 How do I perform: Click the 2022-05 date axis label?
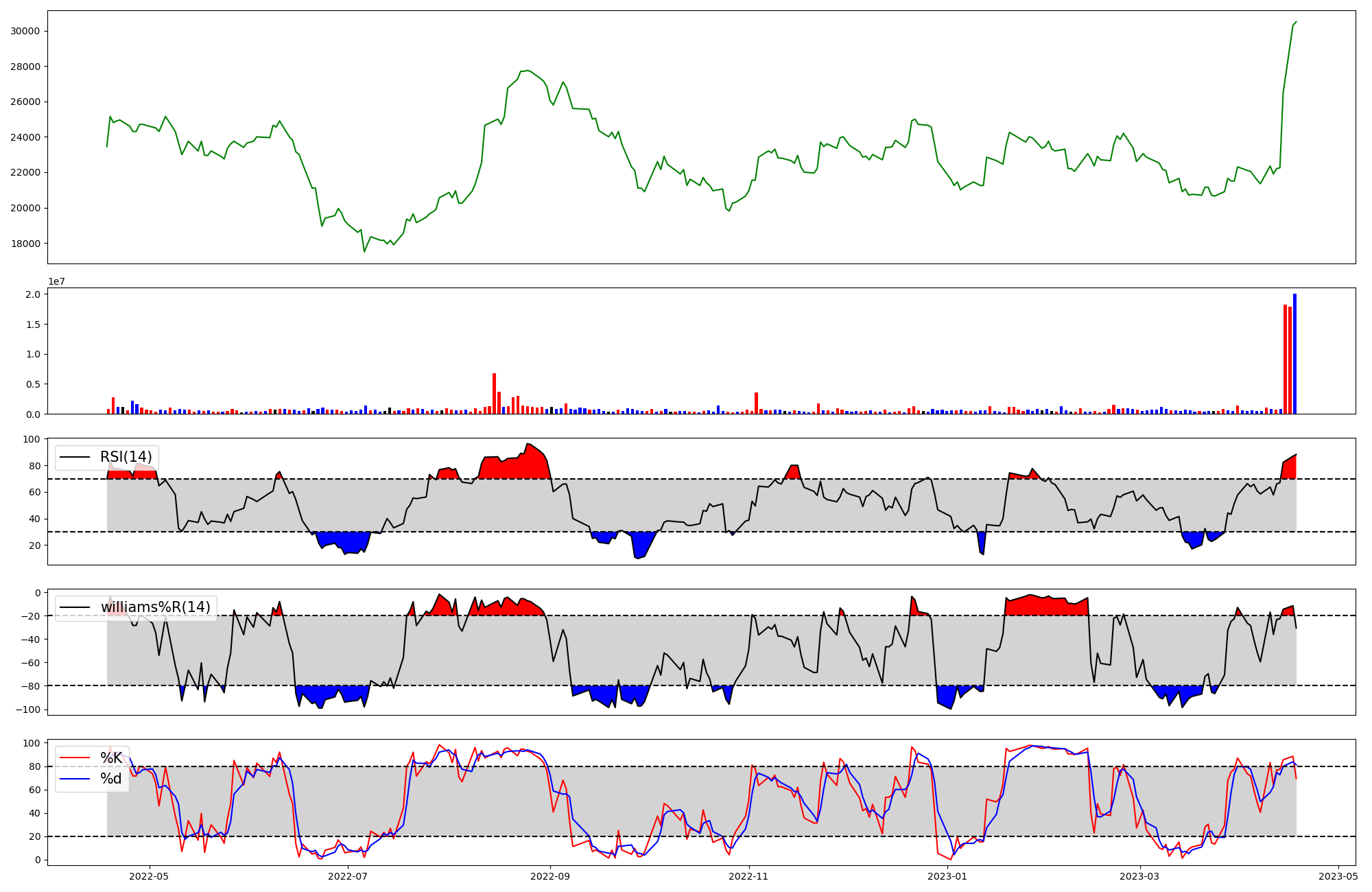(149, 876)
